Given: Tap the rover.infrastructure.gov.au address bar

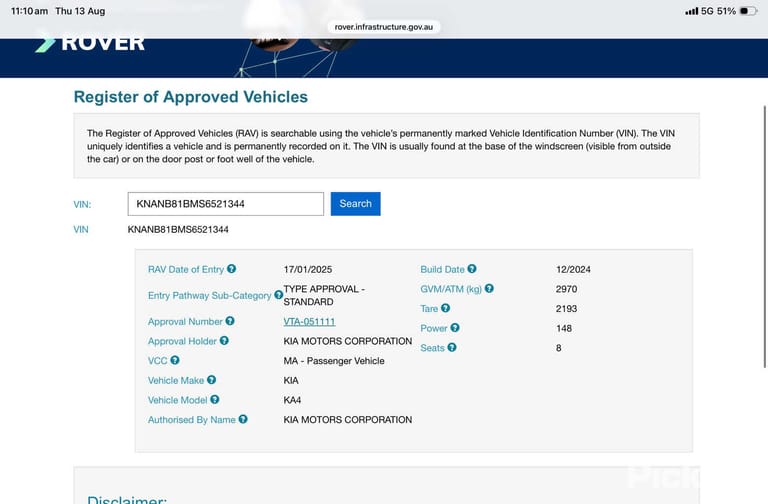Looking at the screenshot, I should [x=384, y=27].
